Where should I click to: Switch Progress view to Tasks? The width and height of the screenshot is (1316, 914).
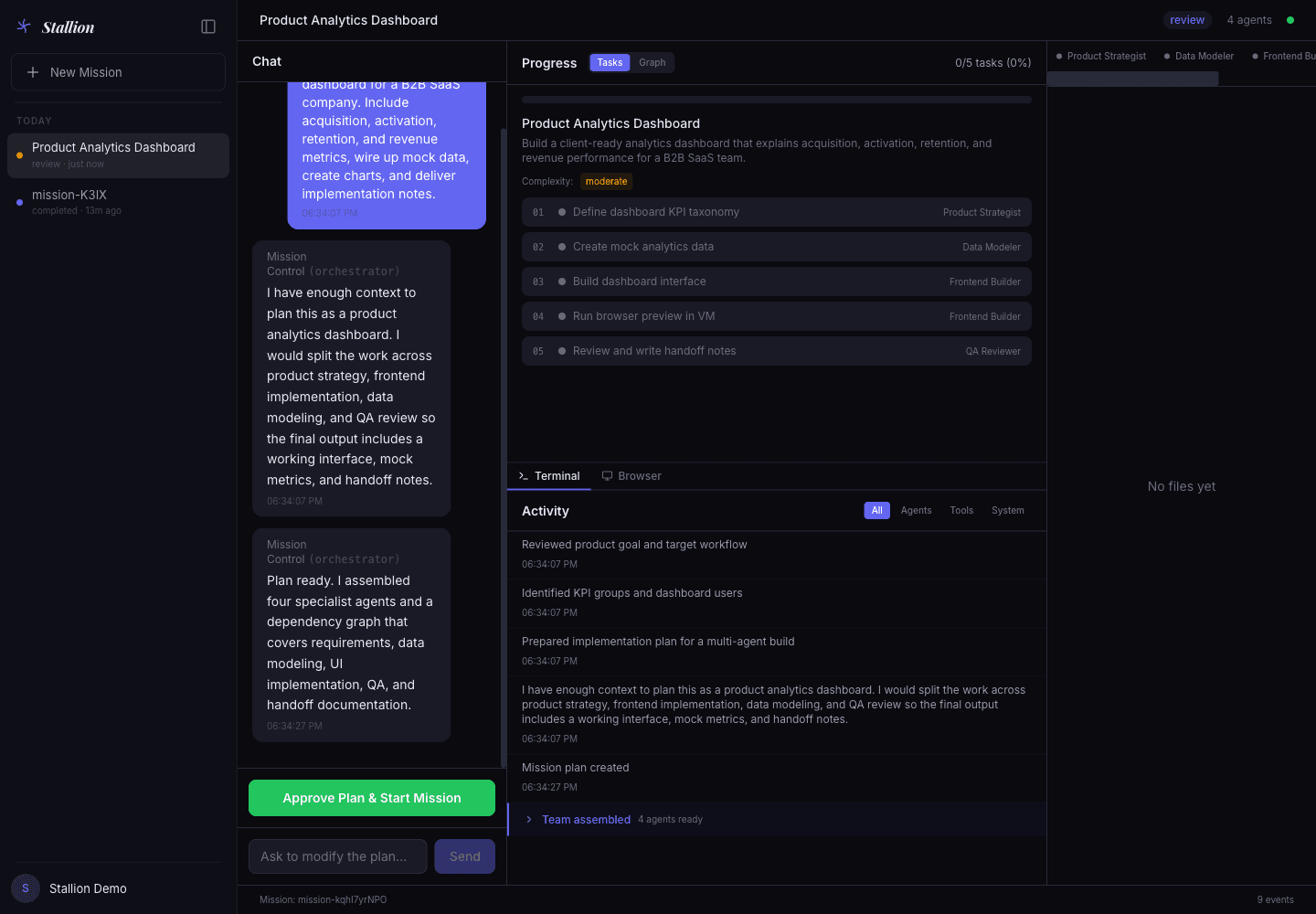[610, 63]
